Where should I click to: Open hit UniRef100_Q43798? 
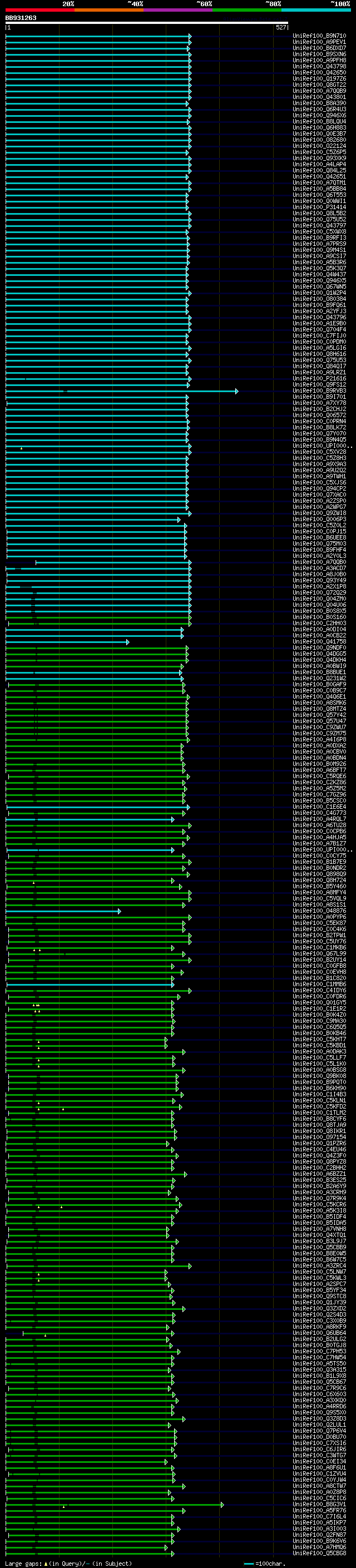[319, 66]
